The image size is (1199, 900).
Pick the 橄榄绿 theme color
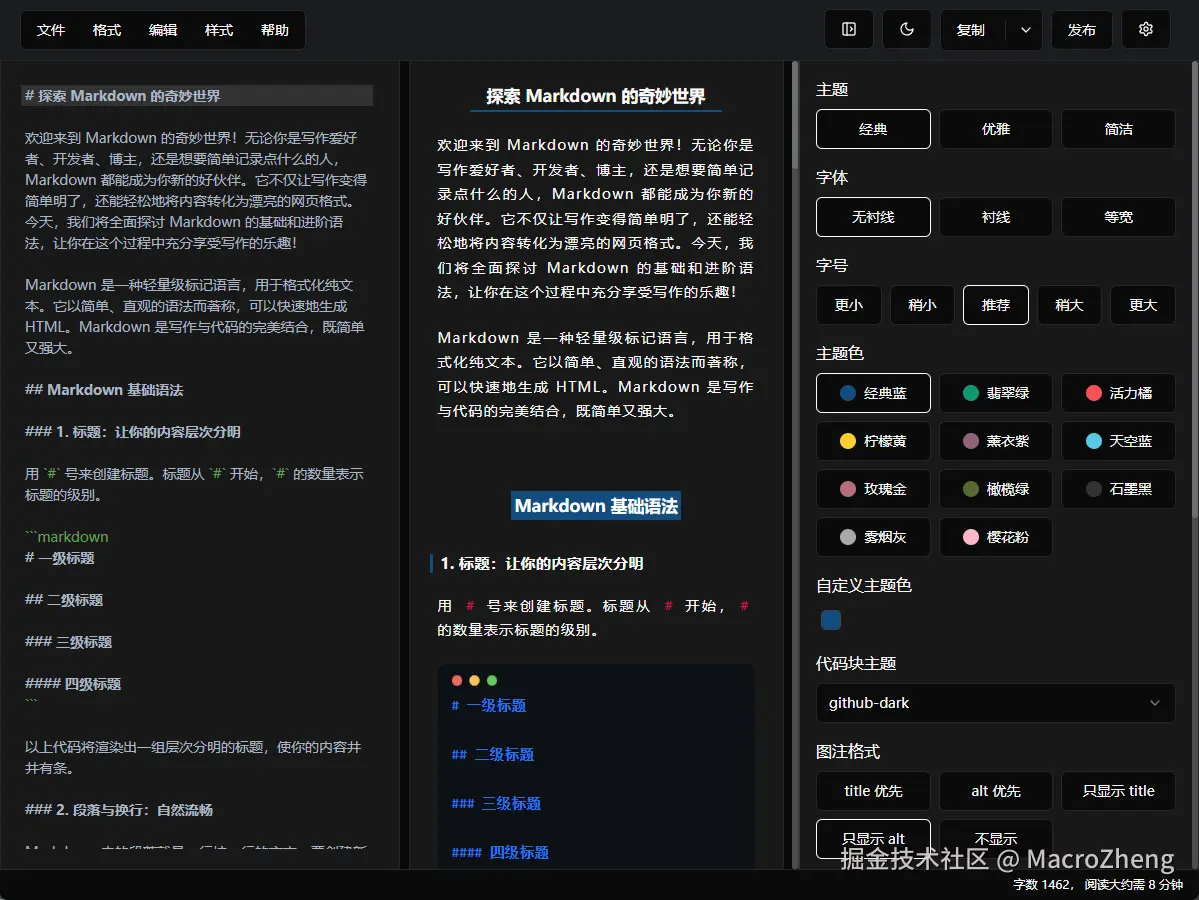[x=996, y=489]
